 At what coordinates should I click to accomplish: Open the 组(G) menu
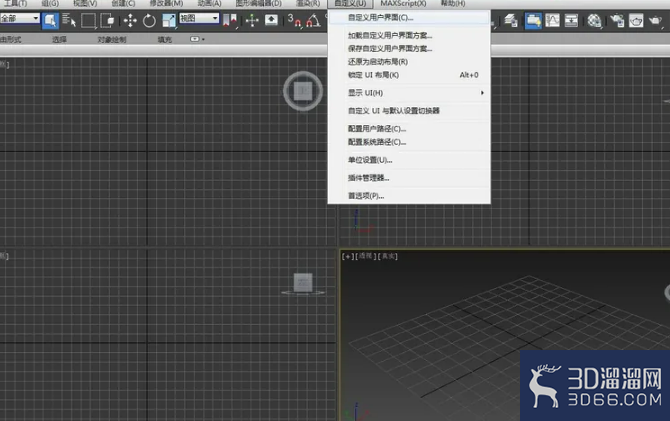coord(50,3)
